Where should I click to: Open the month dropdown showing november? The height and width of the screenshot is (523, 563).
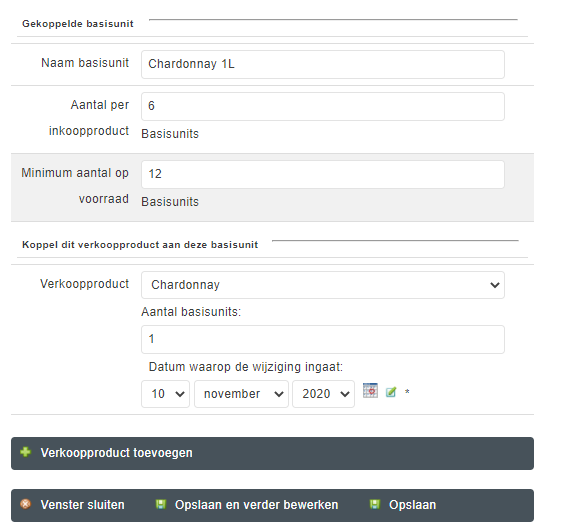pyautogui.click(x=241, y=394)
